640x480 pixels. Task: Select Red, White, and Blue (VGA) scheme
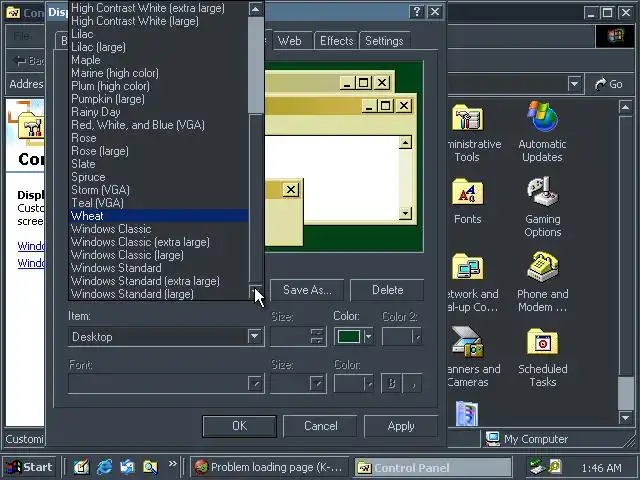click(159, 125)
